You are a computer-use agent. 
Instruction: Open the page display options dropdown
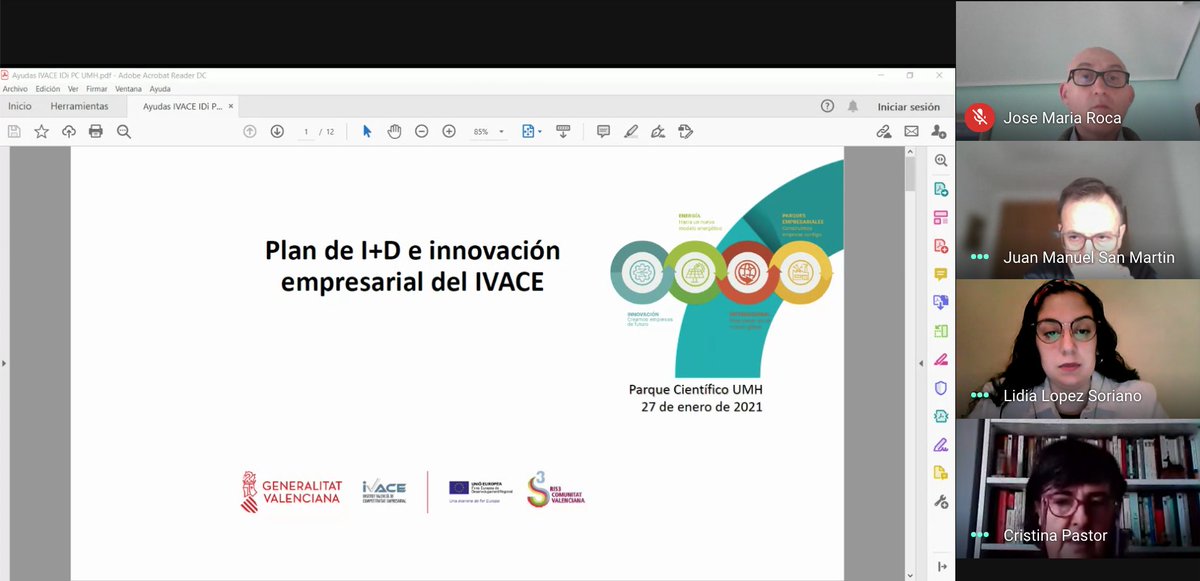tap(530, 131)
